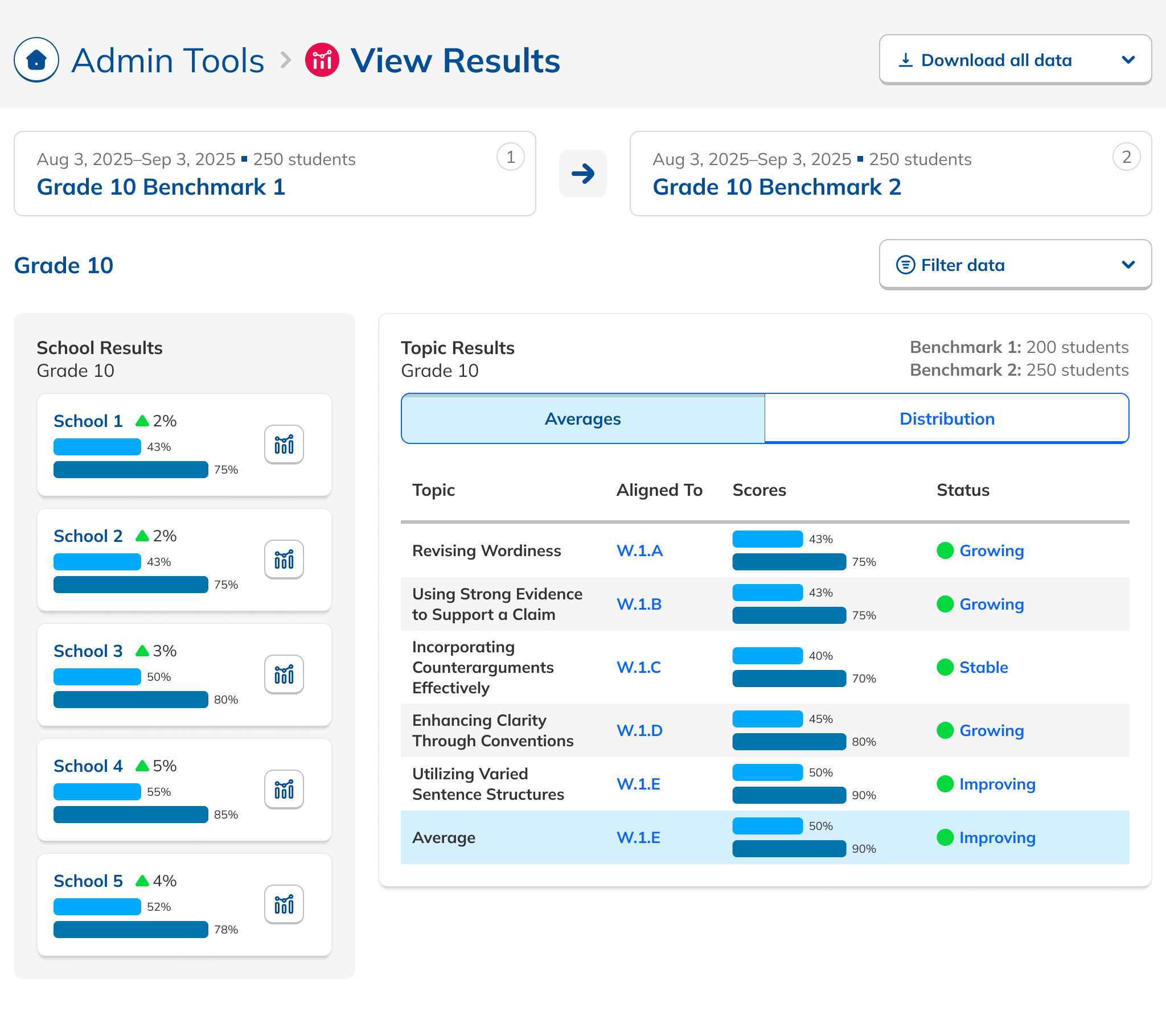
Task: Click the Stable status for Counterarguments
Action: pos(983,667)
